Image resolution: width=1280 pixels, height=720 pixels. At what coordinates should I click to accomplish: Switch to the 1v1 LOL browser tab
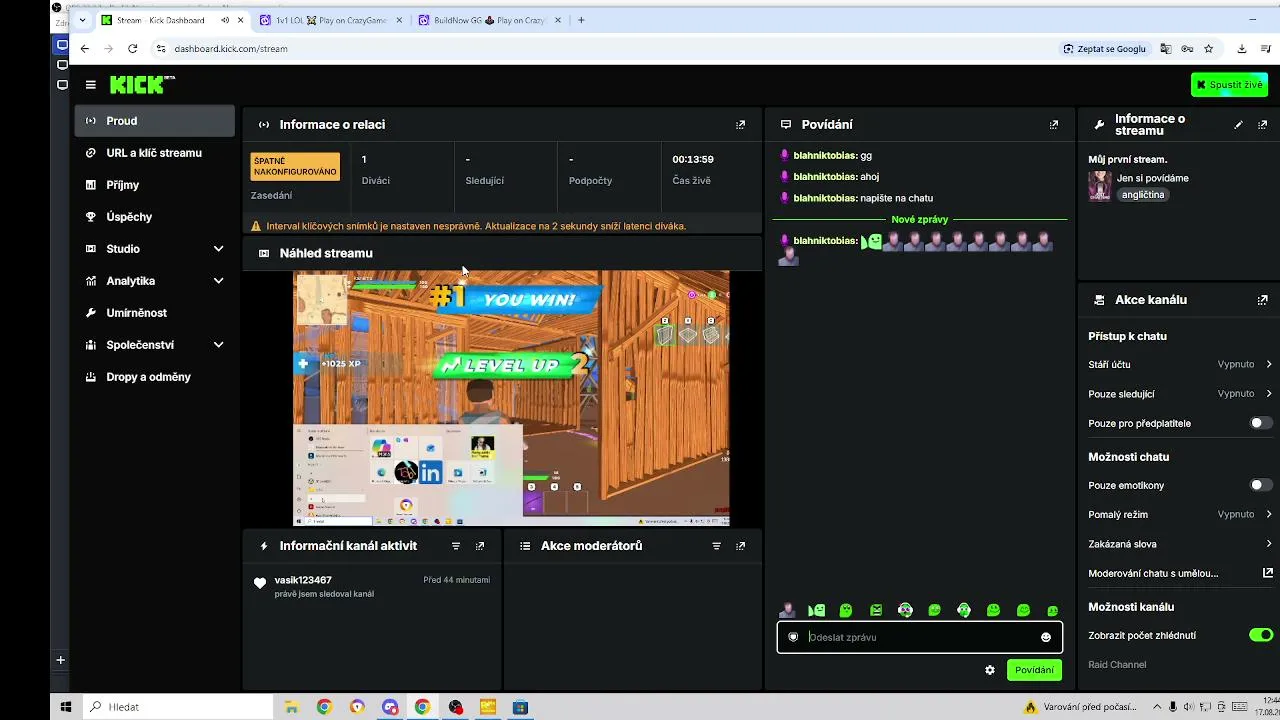tap(330, 20)
